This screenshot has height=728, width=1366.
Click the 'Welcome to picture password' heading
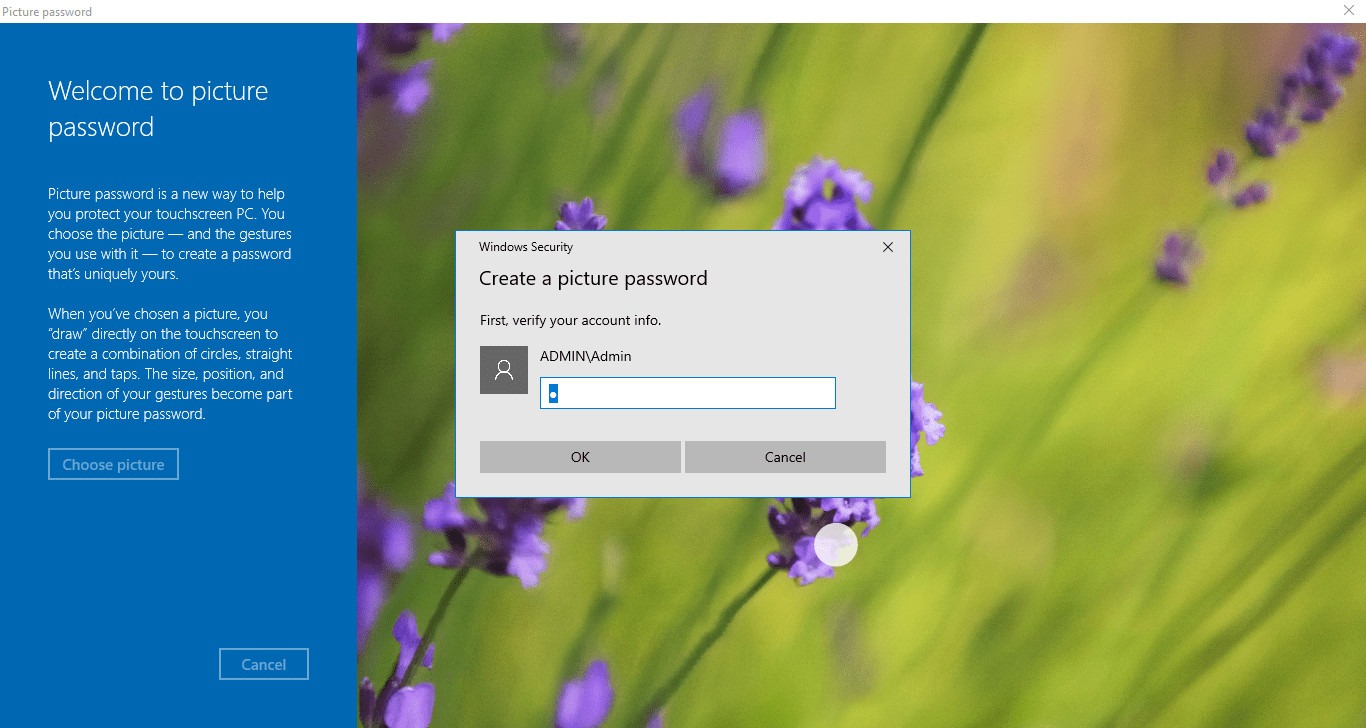158,109
